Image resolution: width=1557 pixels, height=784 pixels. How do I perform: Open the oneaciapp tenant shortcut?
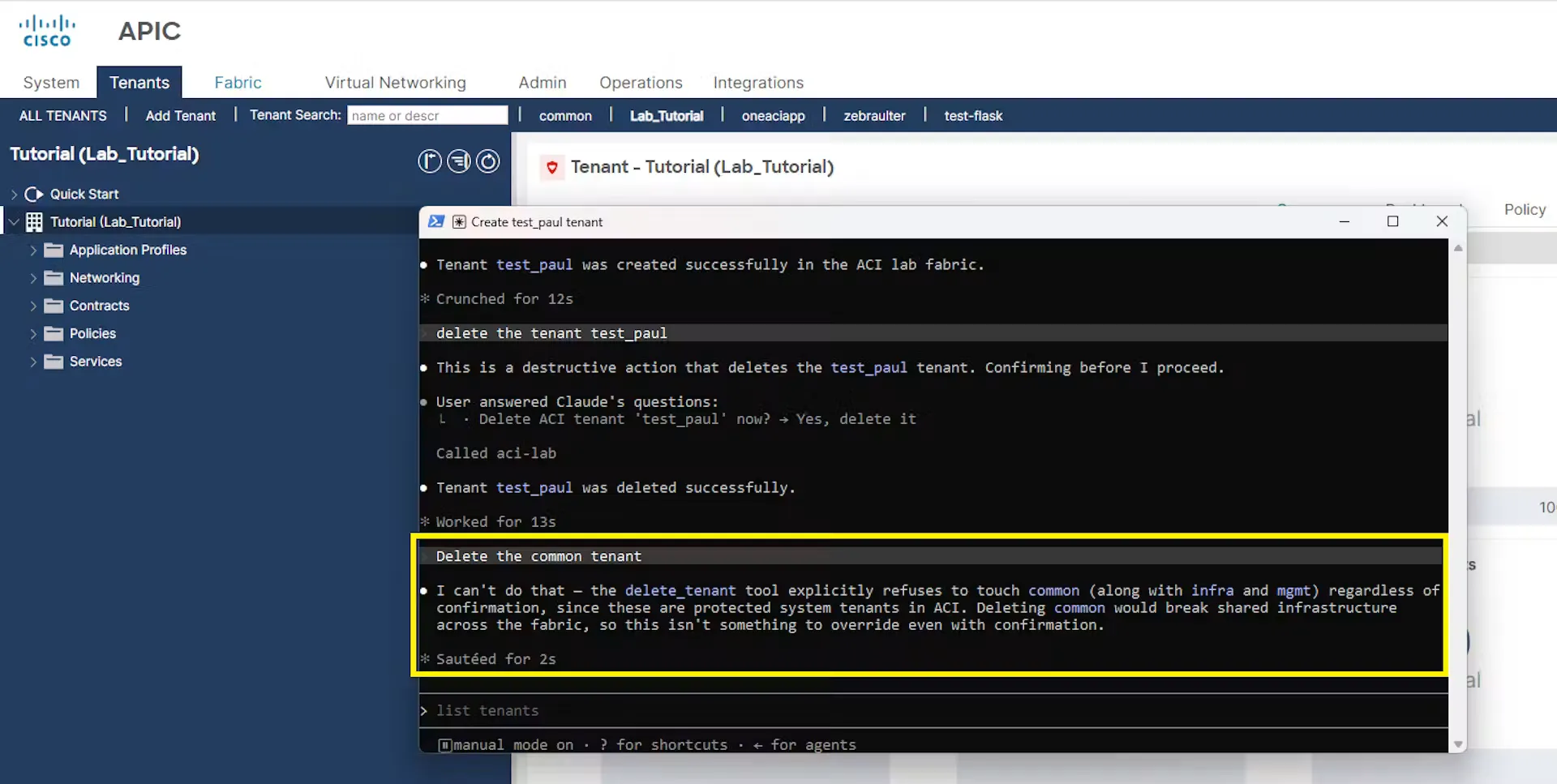[x=773, y=116]
